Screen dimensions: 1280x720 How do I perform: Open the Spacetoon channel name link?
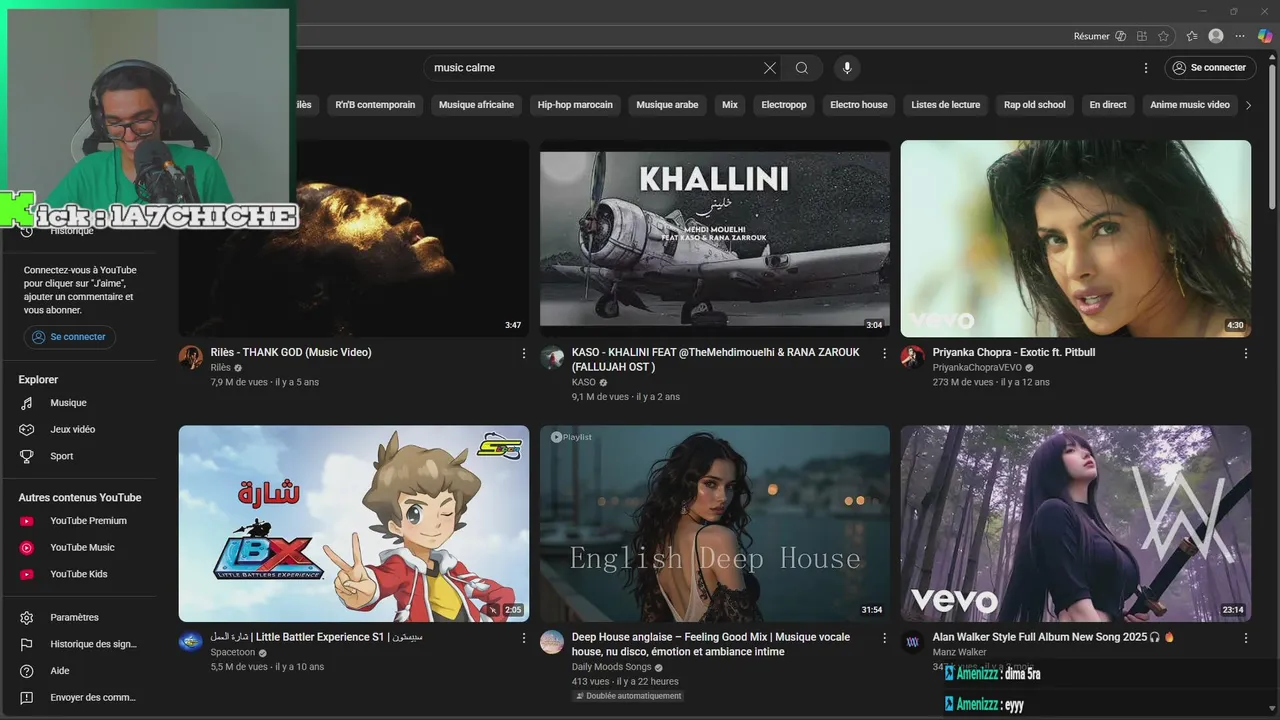(x=232, y=653)
